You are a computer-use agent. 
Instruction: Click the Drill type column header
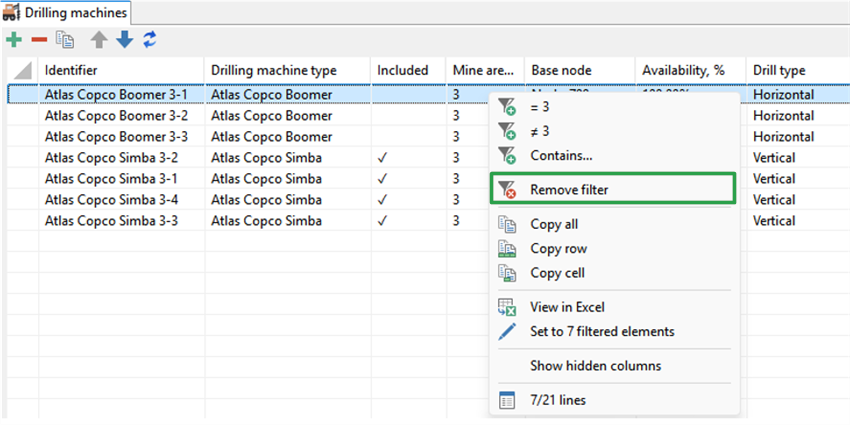(x=798, y=70)
